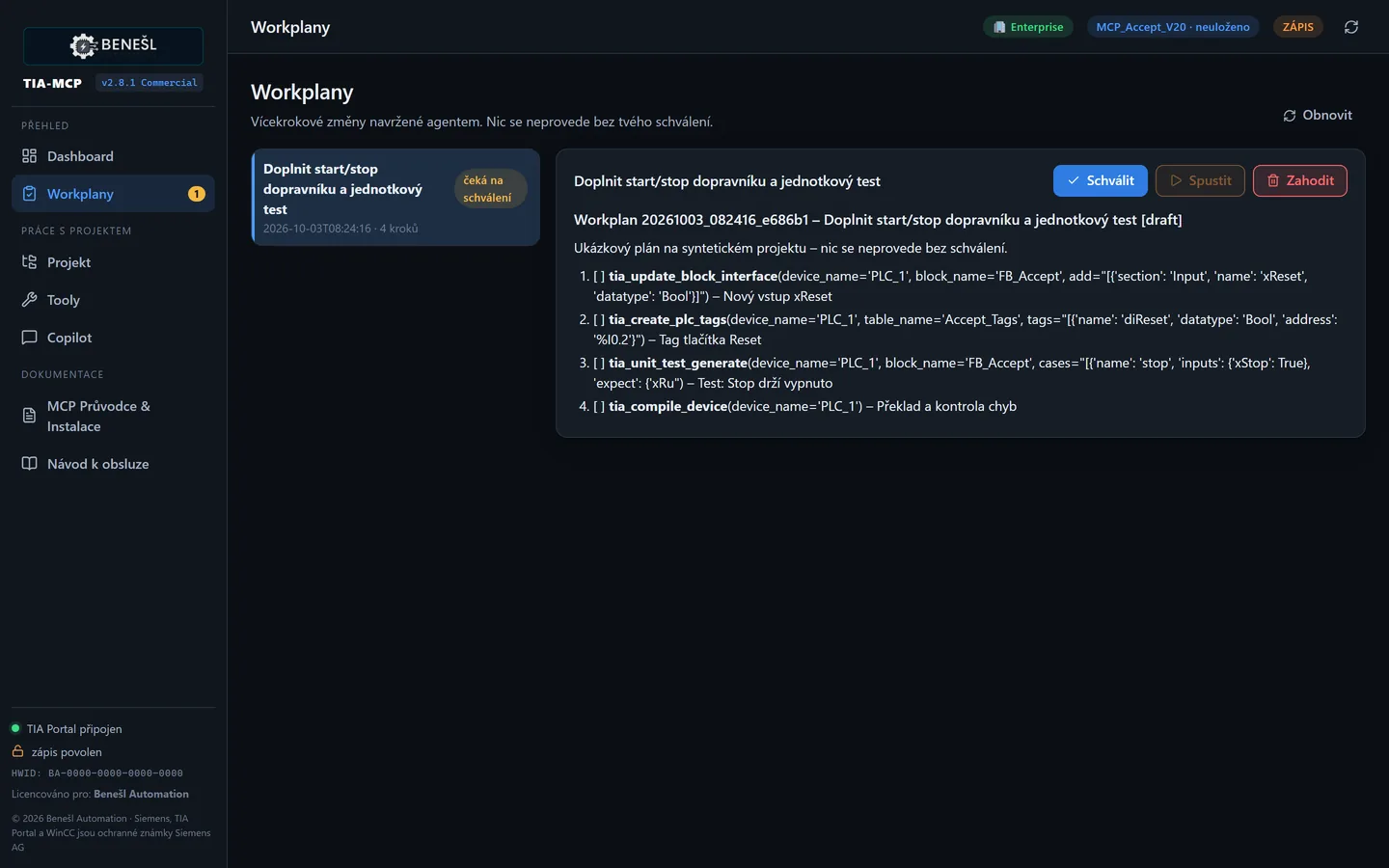
Task: Click the ZÁPIS mode badge
Action: pyautogui.click(x=1298, y=27)
